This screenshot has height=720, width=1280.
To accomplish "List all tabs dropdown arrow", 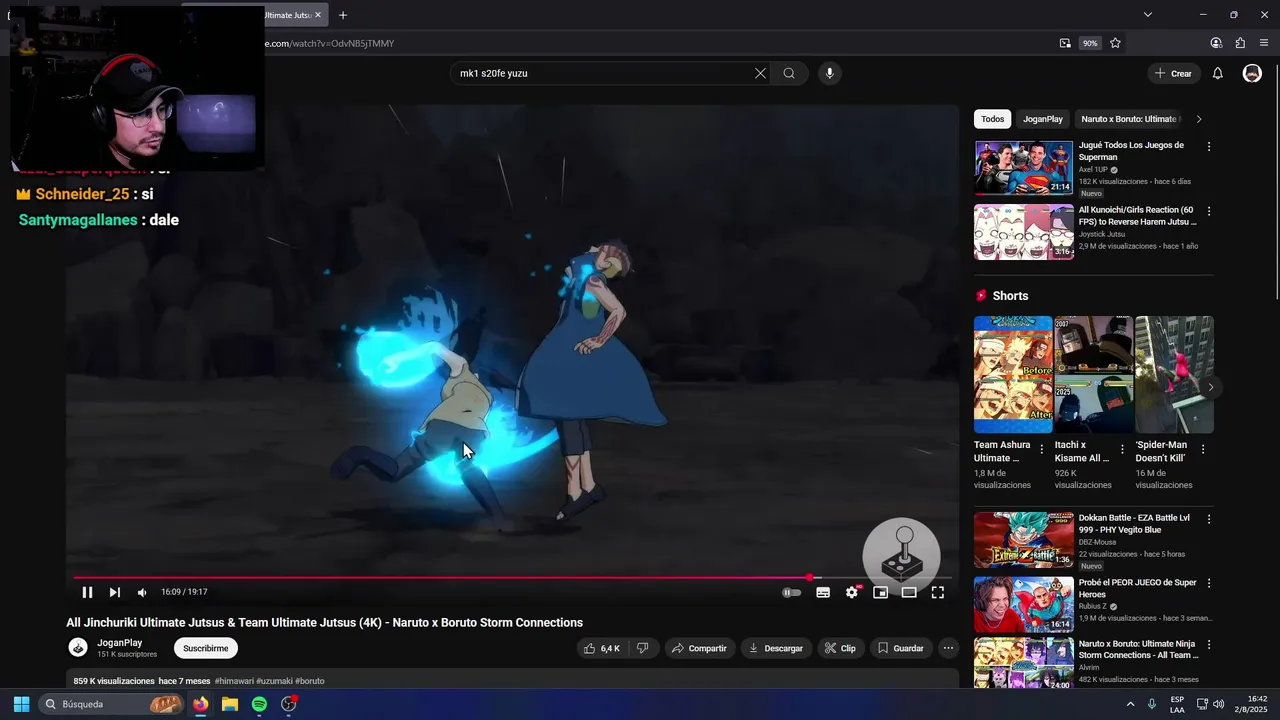I will 1148,15.
